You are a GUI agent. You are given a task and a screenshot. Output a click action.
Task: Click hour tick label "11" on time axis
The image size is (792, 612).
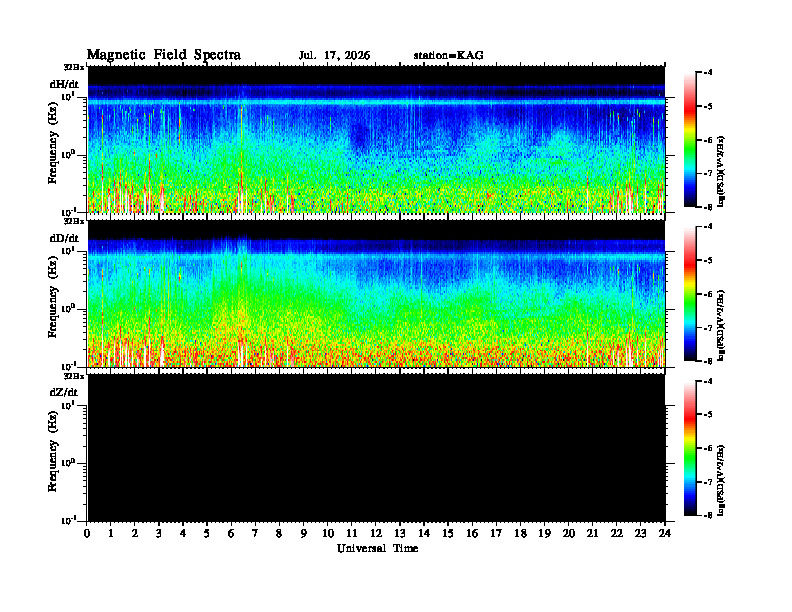[x=352, y=534]
